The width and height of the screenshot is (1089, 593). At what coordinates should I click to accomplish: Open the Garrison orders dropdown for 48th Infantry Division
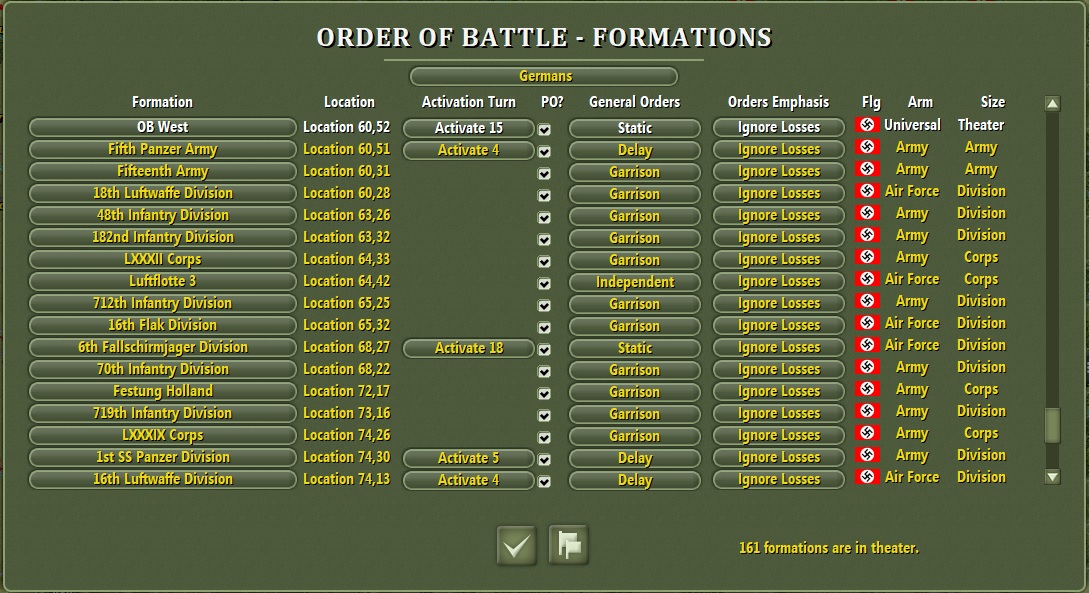pos(634,215)
